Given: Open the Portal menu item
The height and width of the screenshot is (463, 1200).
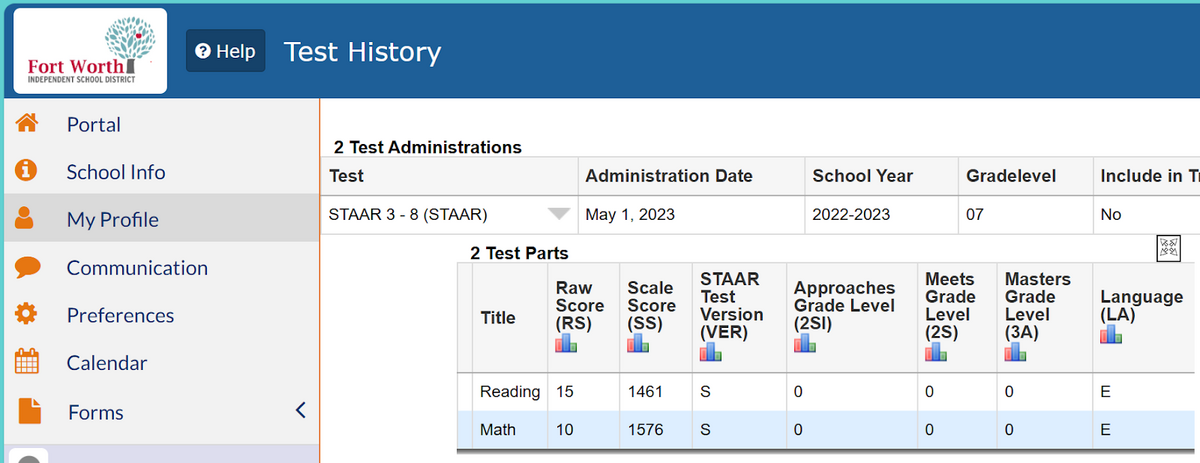Looking at the screenshot, I should [x=93, y=125].
